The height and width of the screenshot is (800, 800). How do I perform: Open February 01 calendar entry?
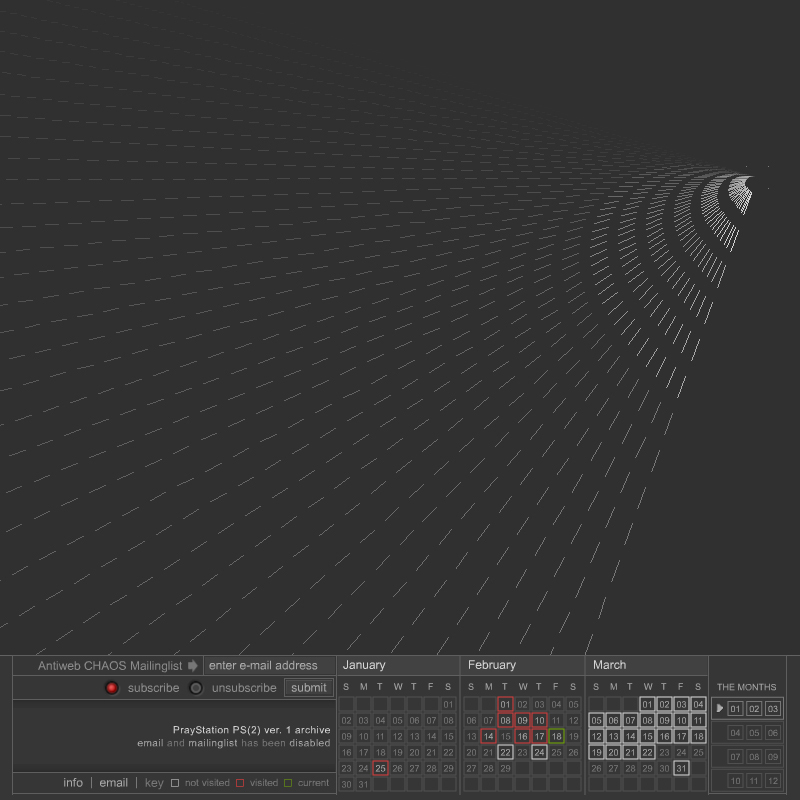coord(505,705)
